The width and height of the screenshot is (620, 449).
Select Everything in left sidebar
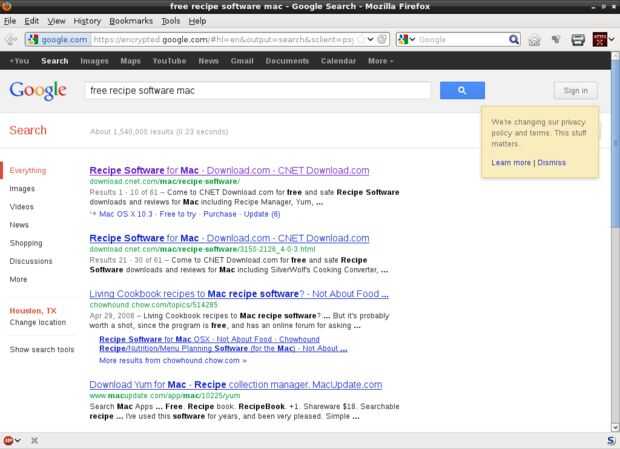pos(28,170)
